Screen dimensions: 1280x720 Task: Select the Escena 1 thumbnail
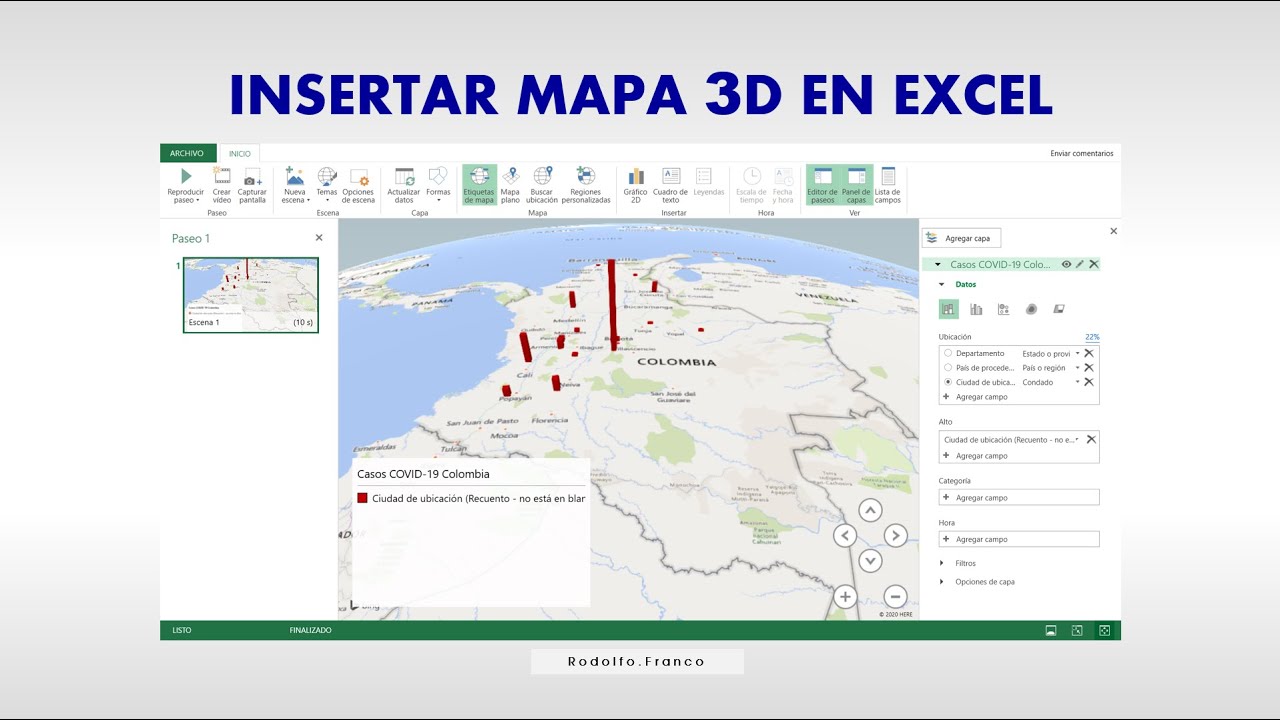251,295
